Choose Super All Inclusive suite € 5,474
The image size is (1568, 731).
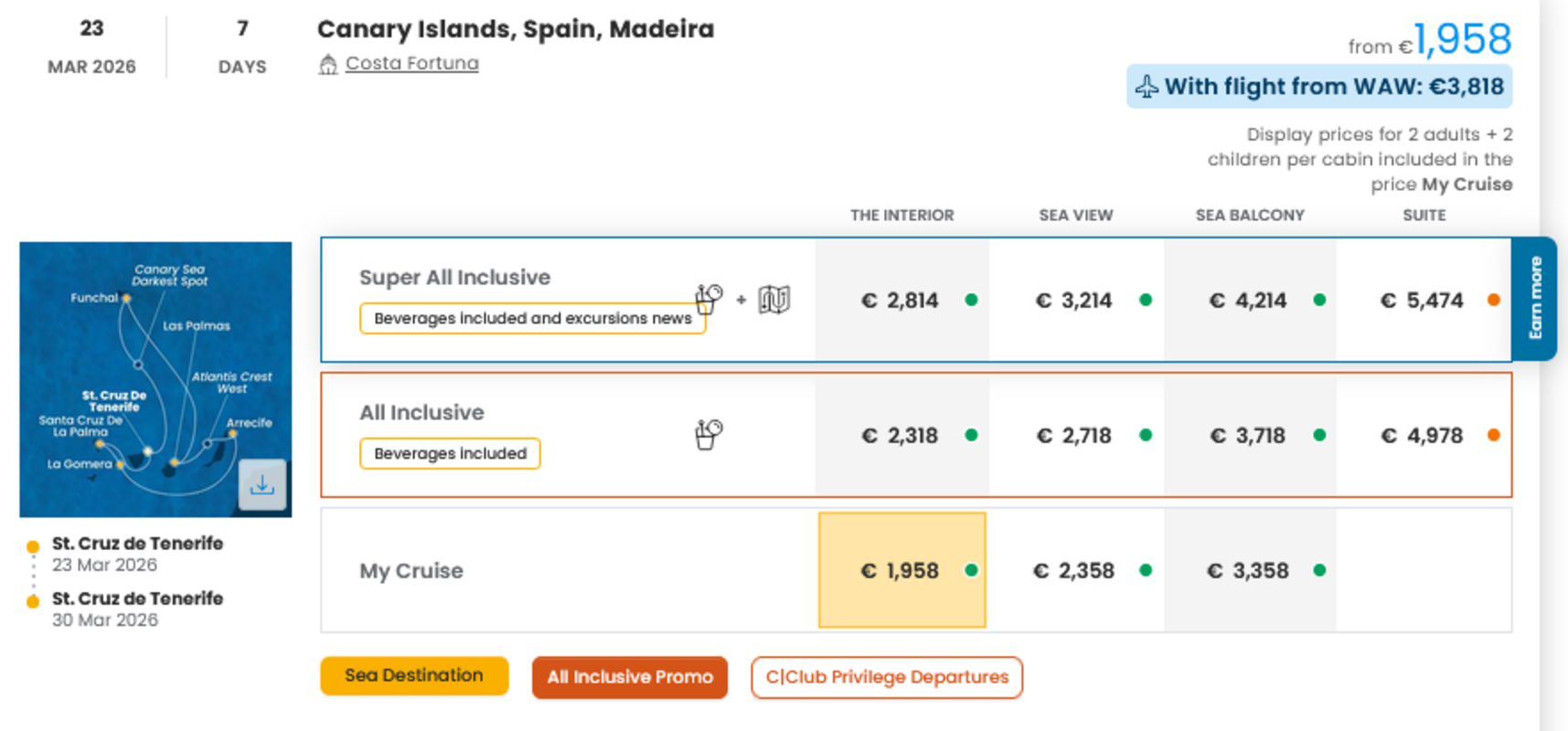coord(1423,301)
